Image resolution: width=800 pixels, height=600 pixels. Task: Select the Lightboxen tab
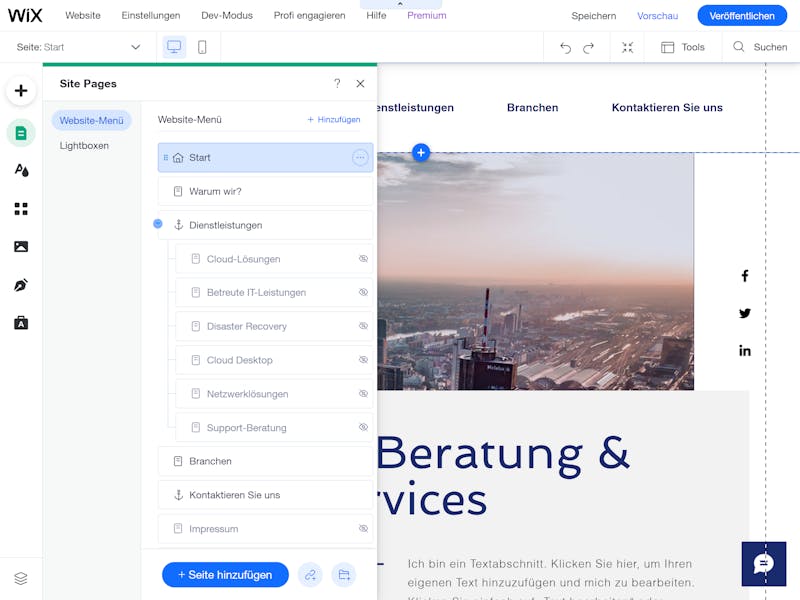click(x=84, y=145)
